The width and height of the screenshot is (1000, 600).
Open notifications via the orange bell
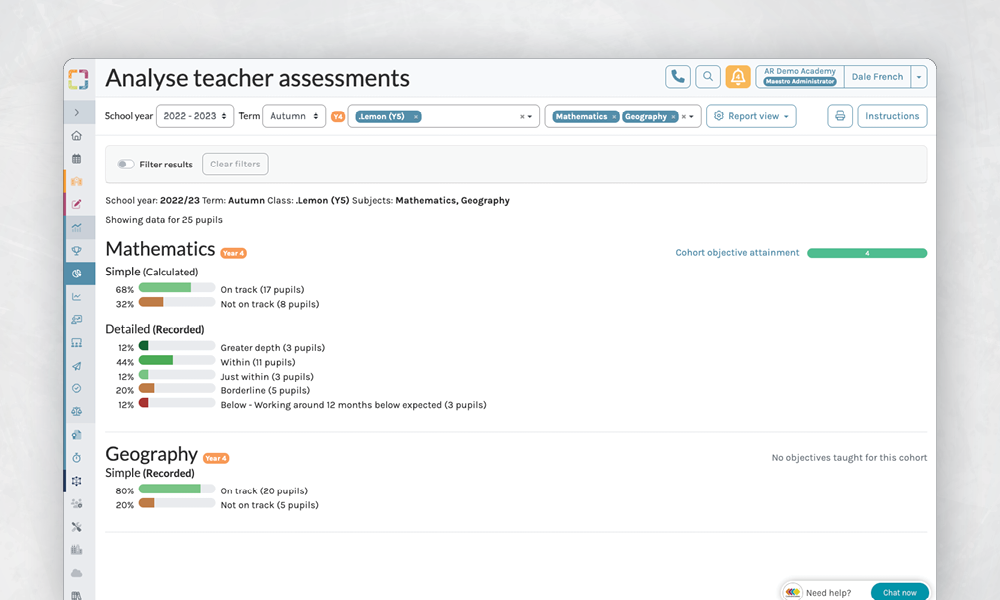(738, 77)
